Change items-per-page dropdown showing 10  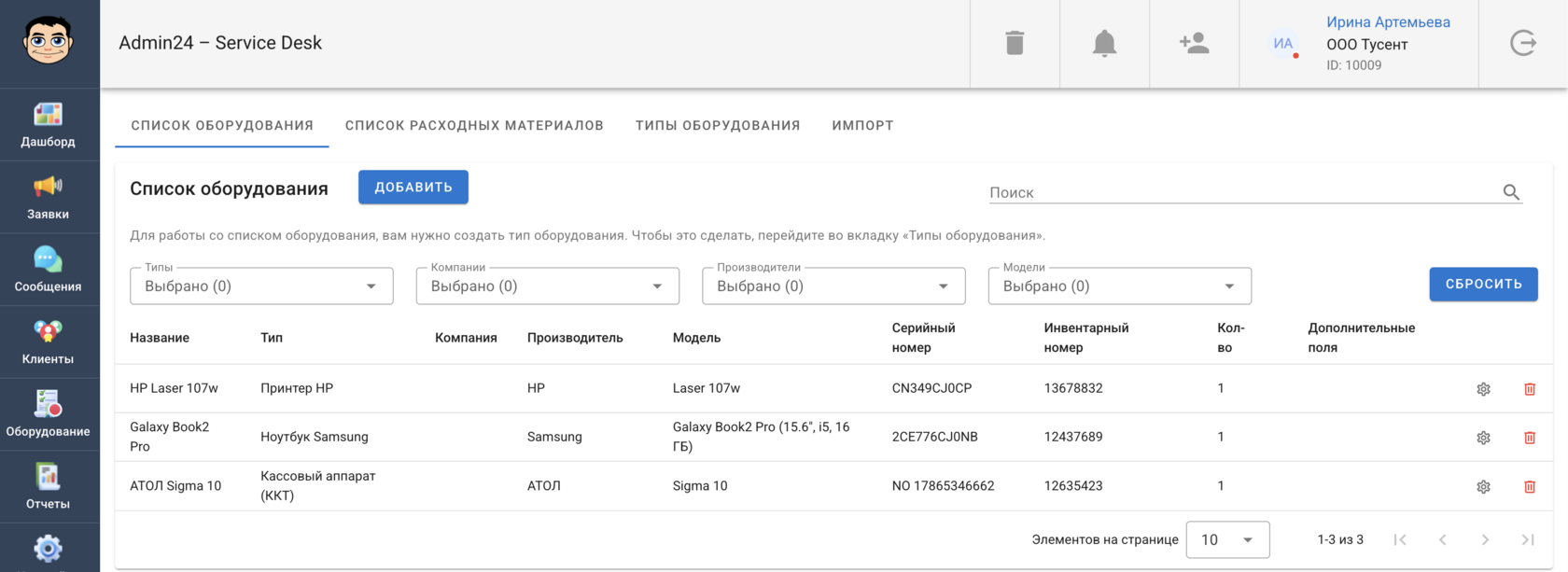1227,539
